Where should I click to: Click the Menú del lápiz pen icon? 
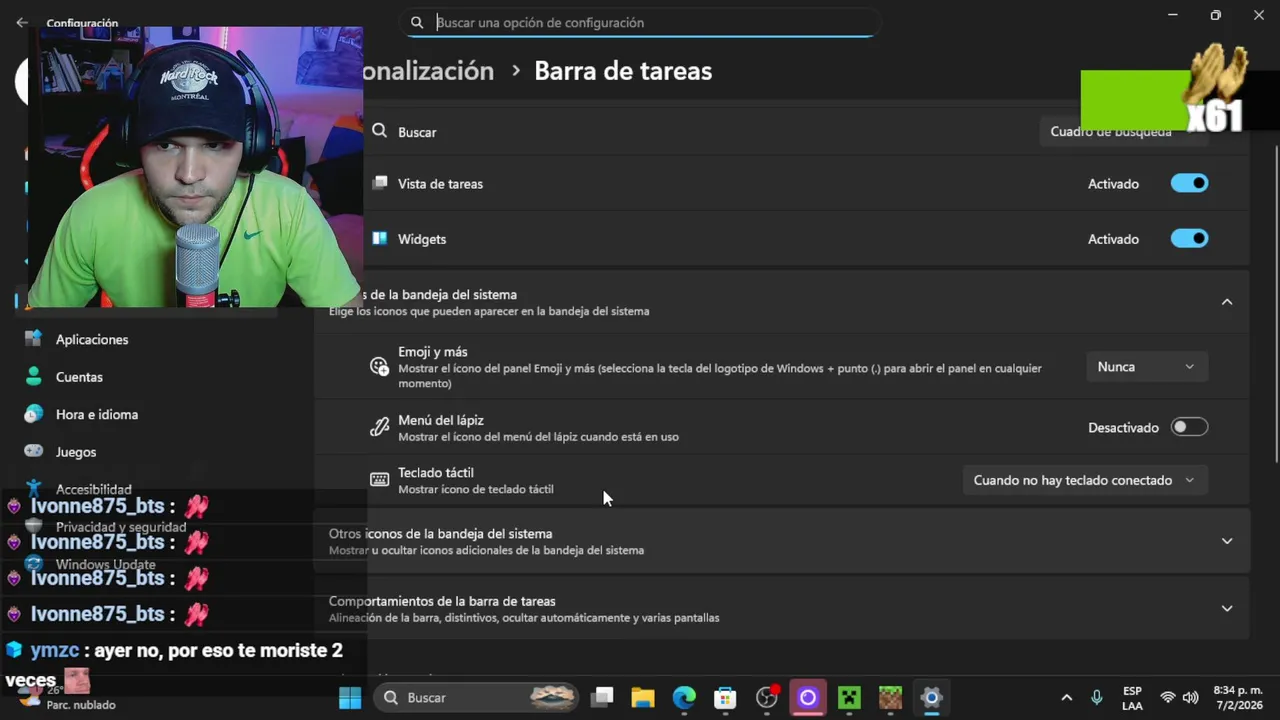pyautogui.click(x=379, y=427)
